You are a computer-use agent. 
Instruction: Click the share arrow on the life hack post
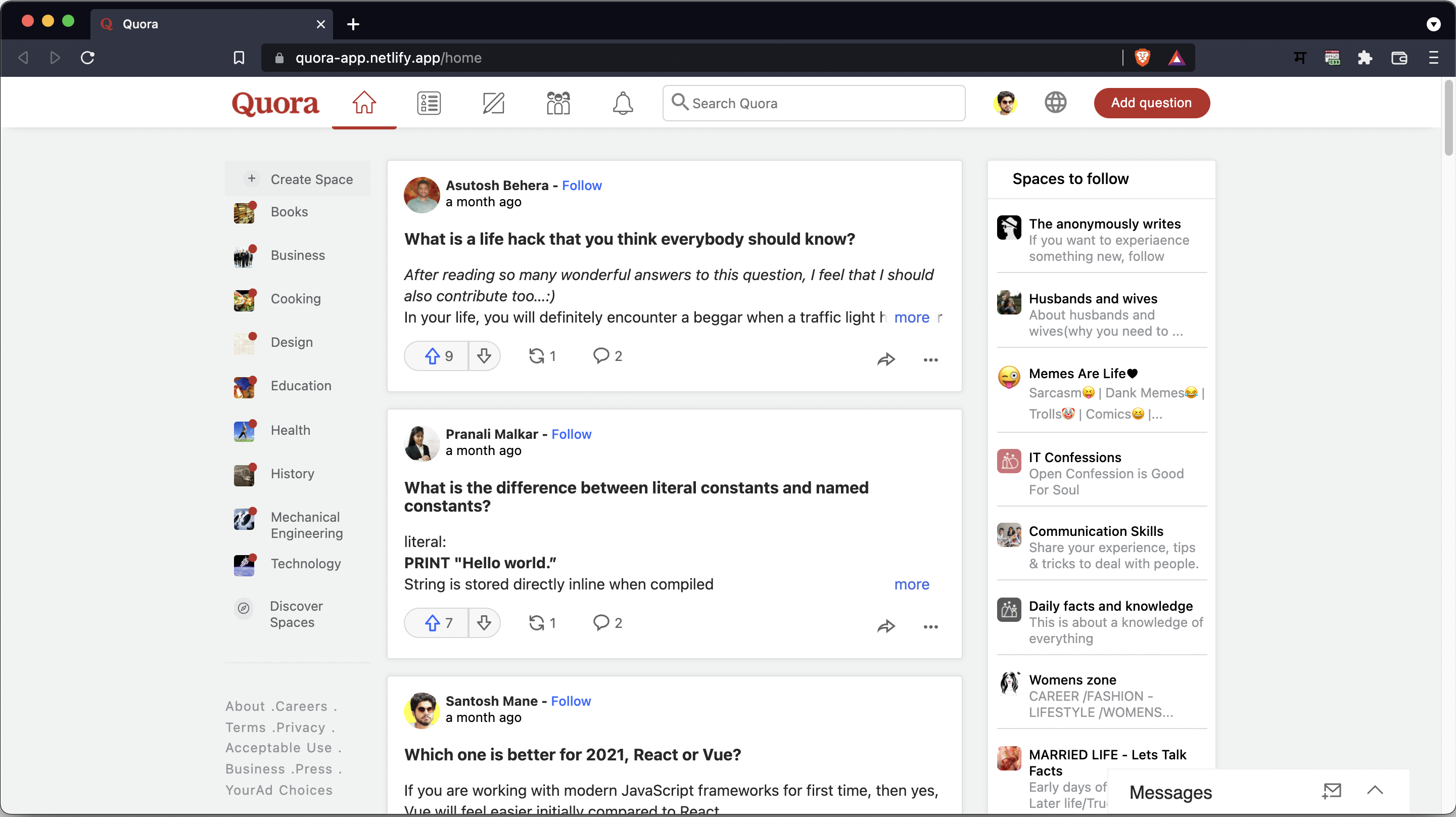point(886,359)
